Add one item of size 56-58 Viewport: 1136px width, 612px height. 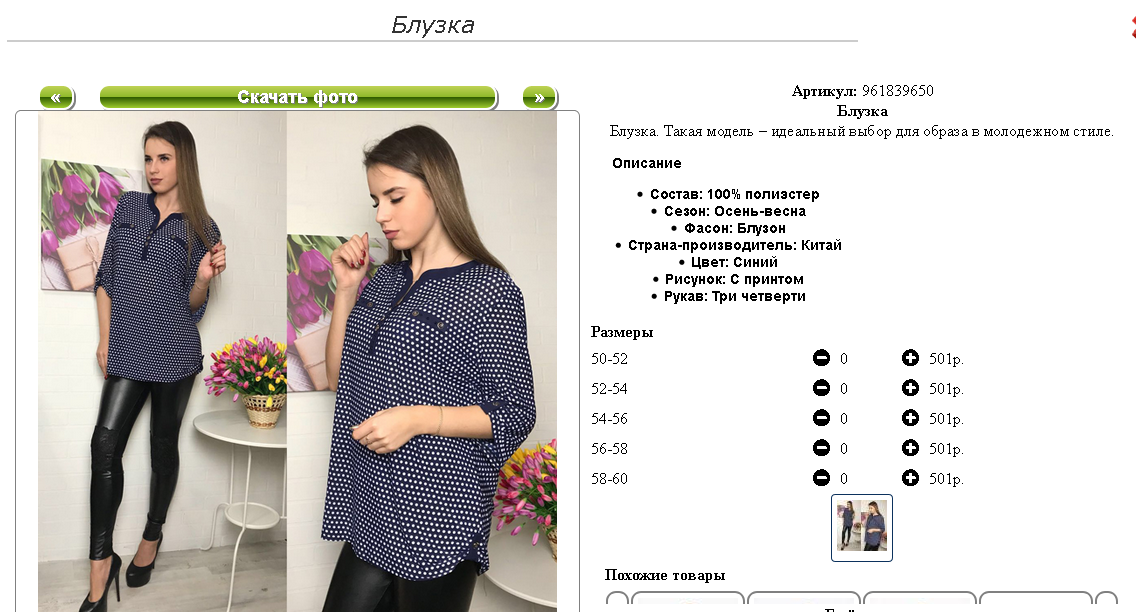910,448
